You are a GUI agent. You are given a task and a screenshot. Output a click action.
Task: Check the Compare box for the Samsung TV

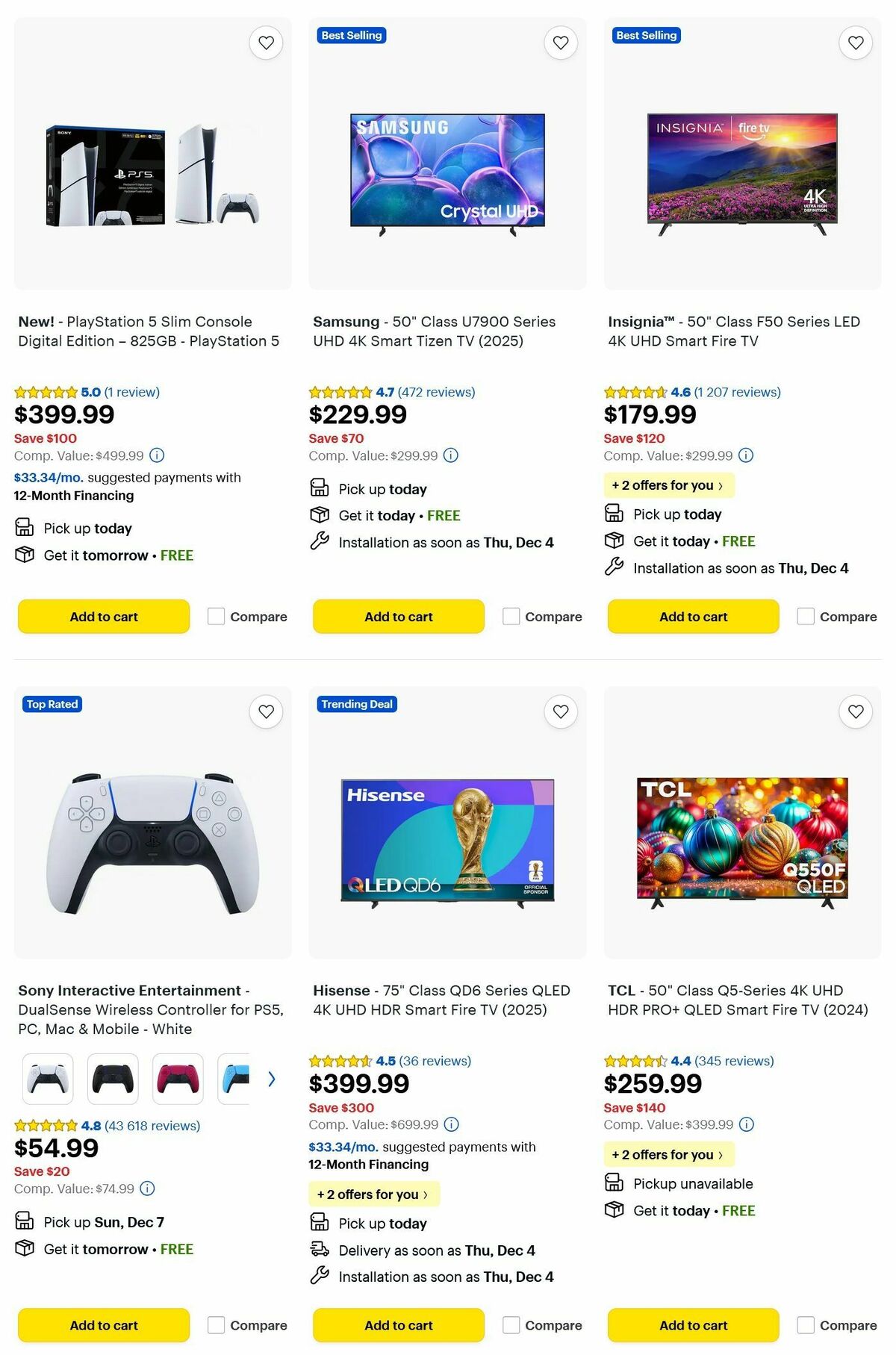pos(511,617)
